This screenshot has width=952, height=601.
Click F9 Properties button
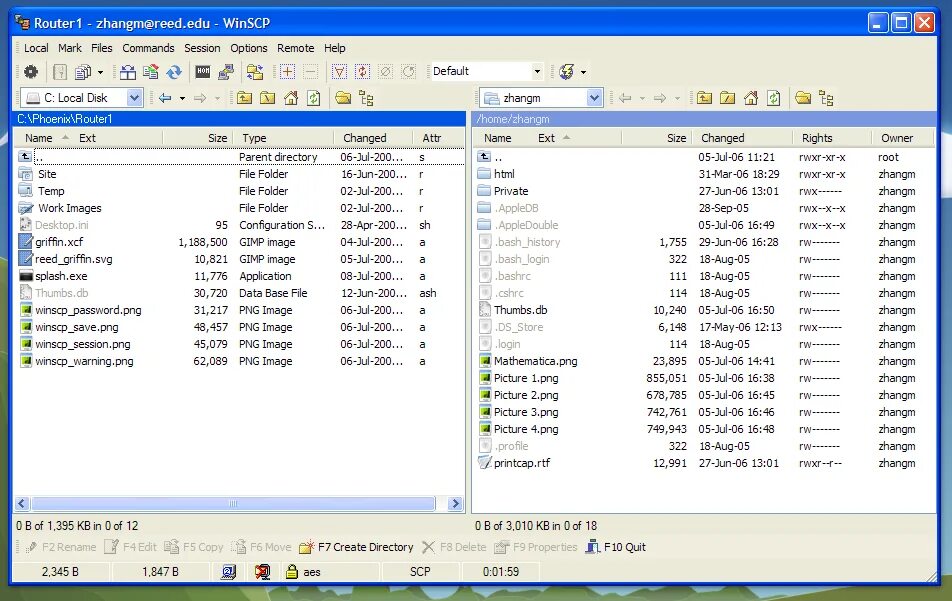pos(536,547)
